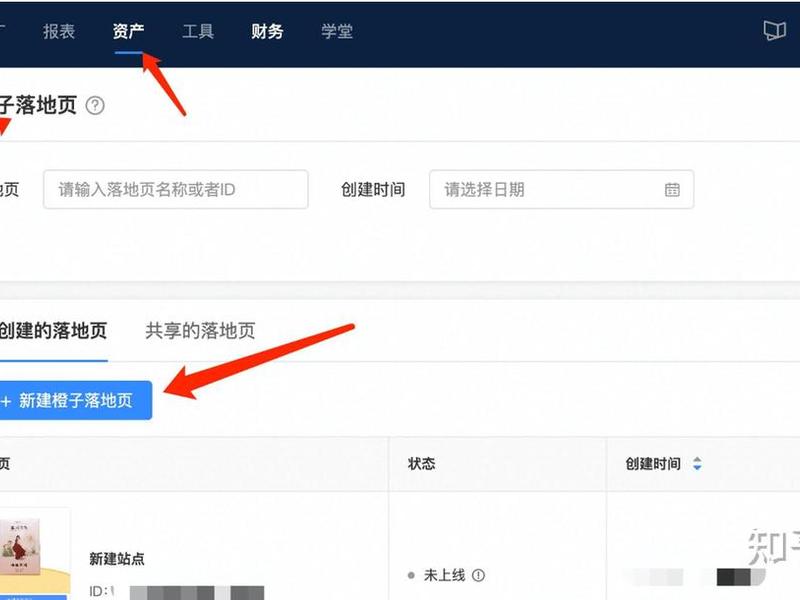Open the landing page thumbnail for 新建站点
The width and height of the screenshot is (800, 600).
click(34, 554)
